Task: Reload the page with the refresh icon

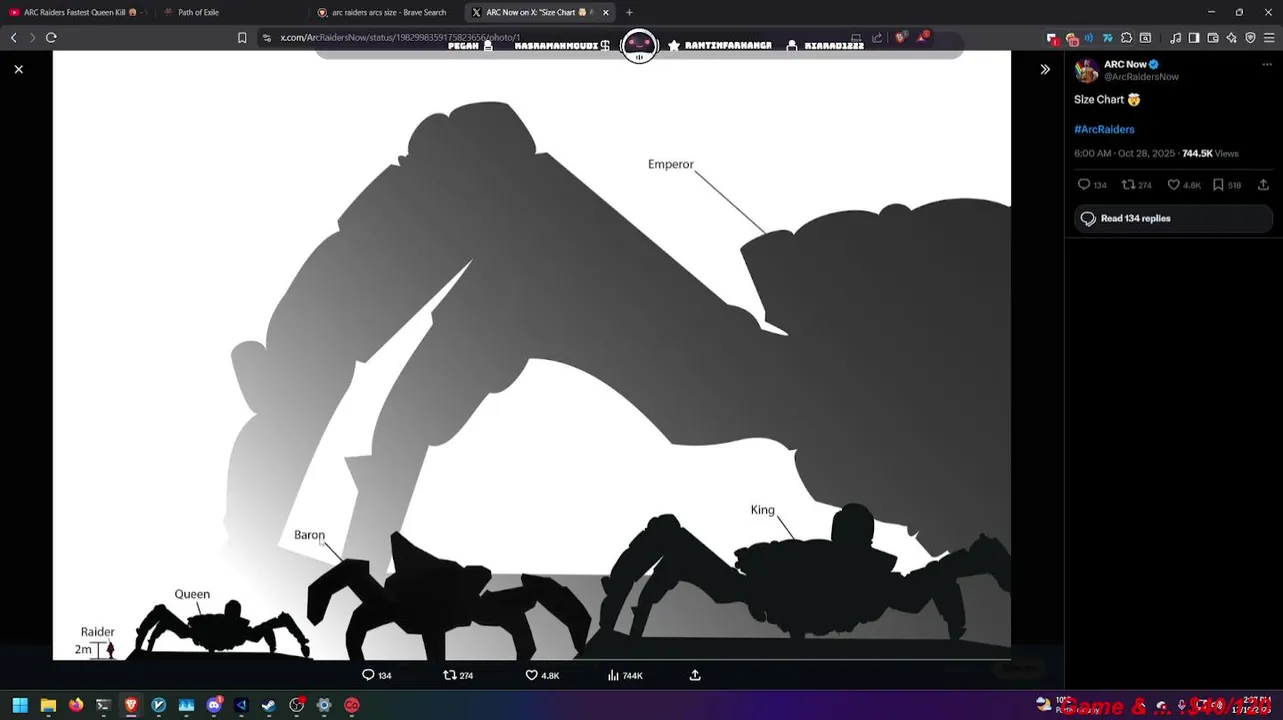Action: click(x=51, y=38)
